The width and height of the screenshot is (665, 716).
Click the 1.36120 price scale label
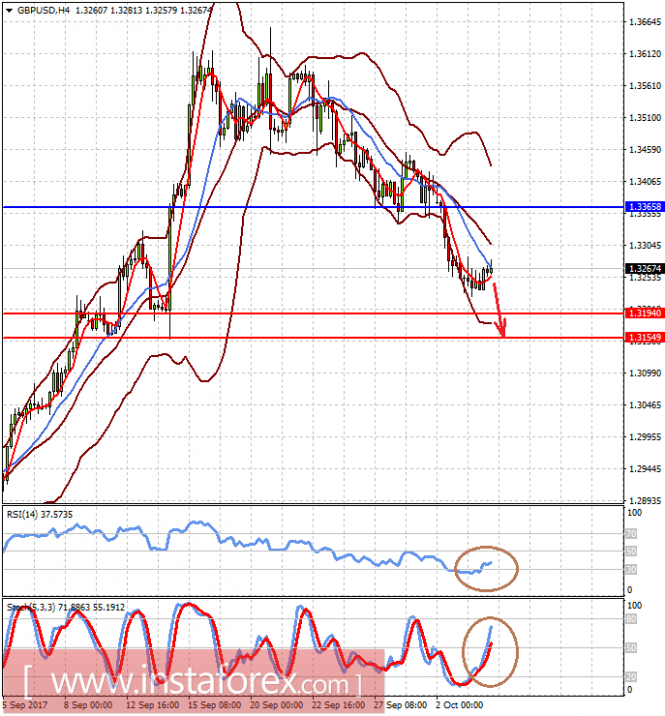point(645,54)
